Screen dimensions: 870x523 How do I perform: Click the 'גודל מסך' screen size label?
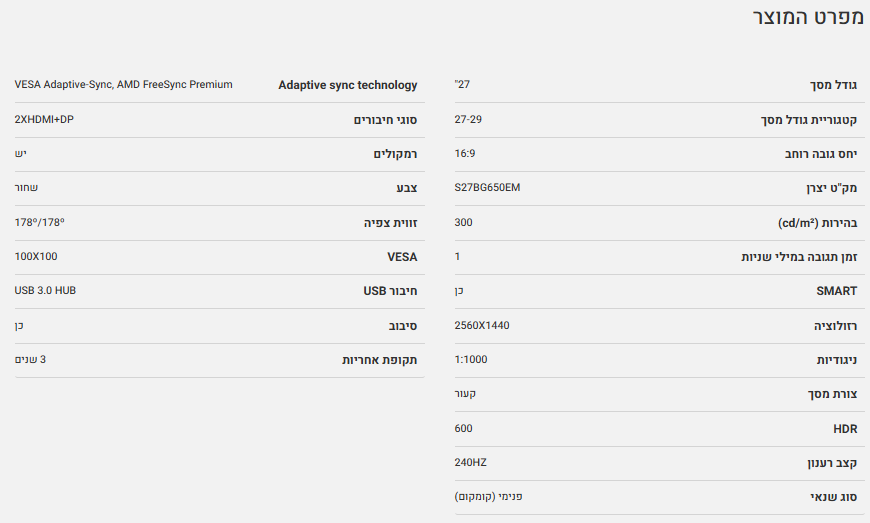(833, 85)
